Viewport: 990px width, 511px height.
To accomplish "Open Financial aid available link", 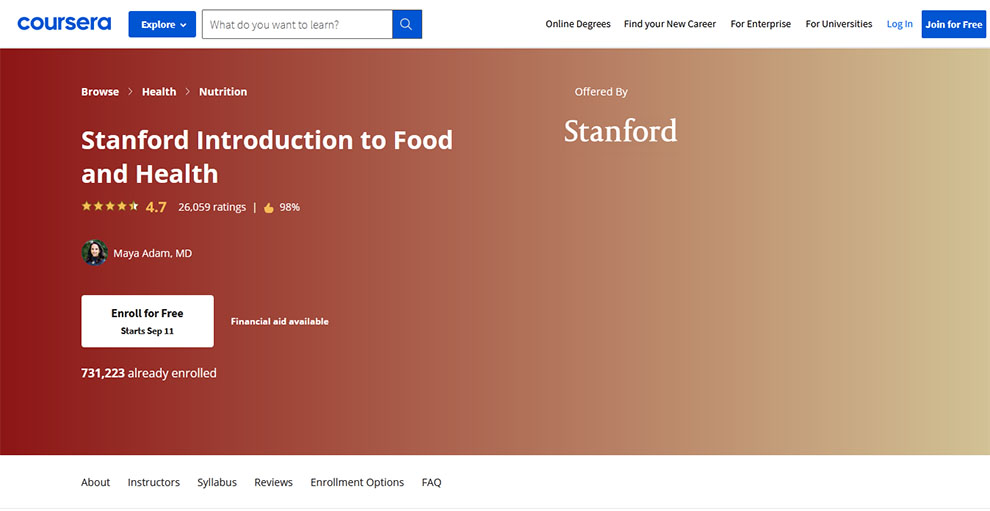I will click(x=280, y=322).
